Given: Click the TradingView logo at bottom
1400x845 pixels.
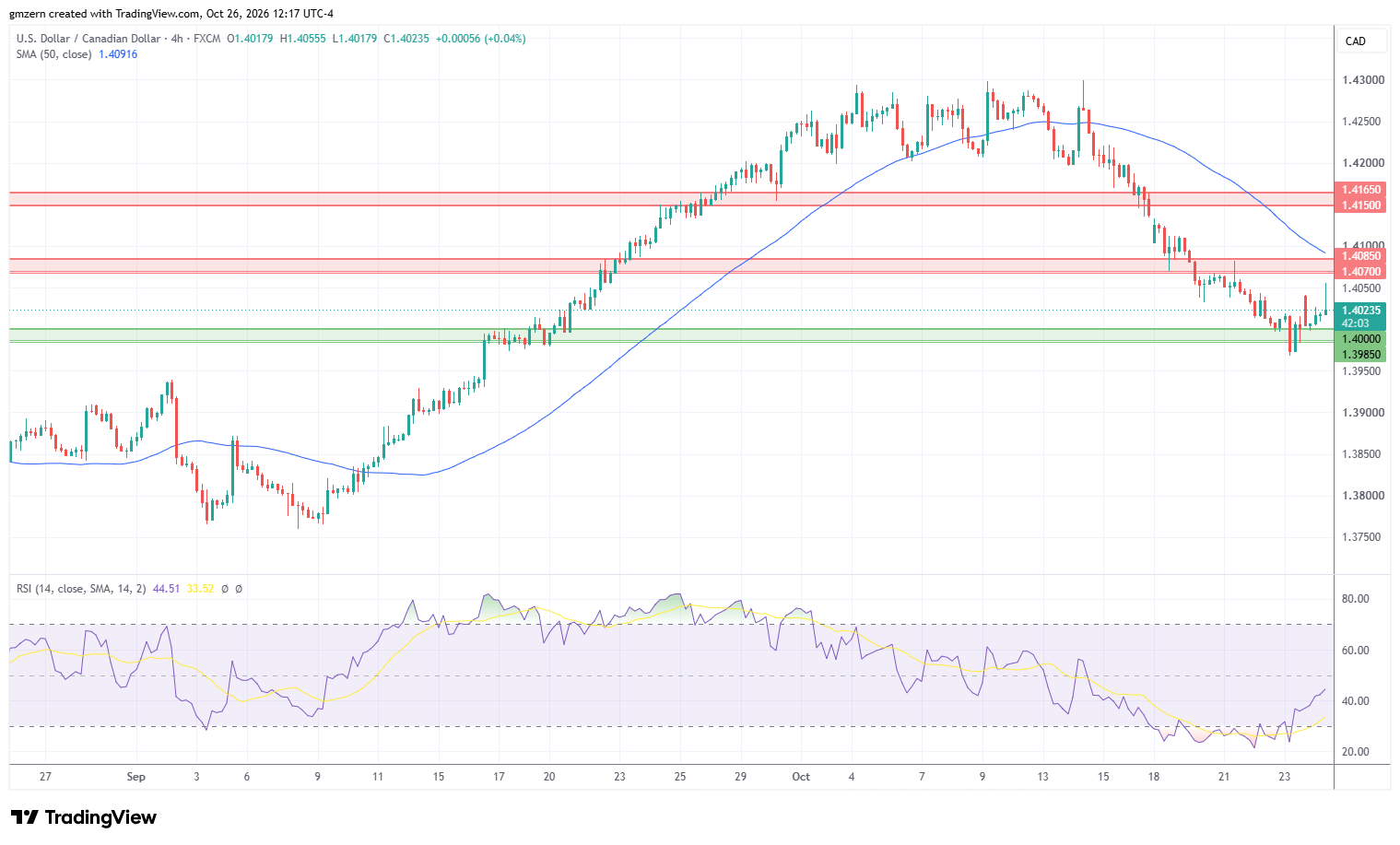Looking at the screenshot, I should pyautogui.click(x=84, y=817).
